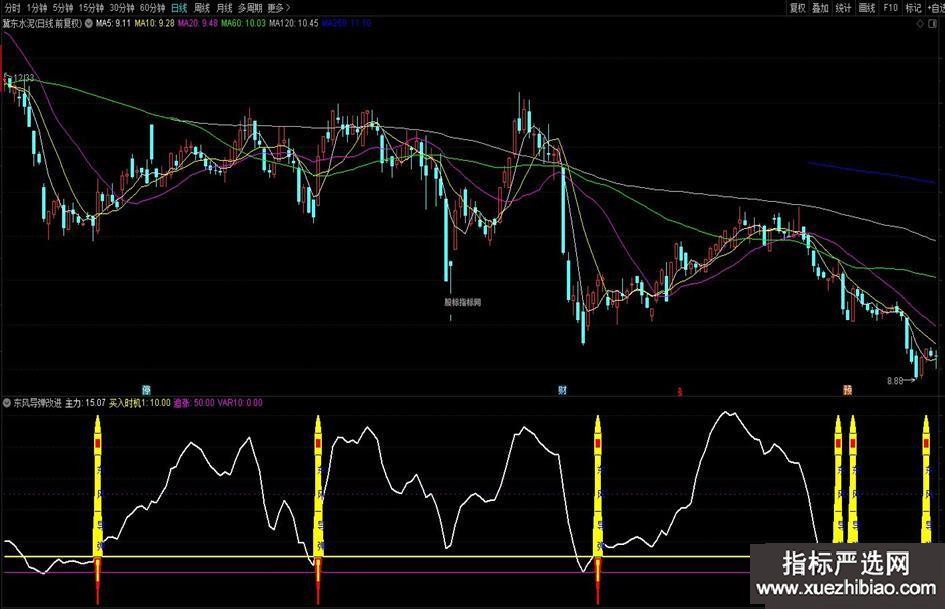This screenshot has height=609, width=945.
Task: Click the 叠加 overlay button
Action: click(x=820, y=8)
